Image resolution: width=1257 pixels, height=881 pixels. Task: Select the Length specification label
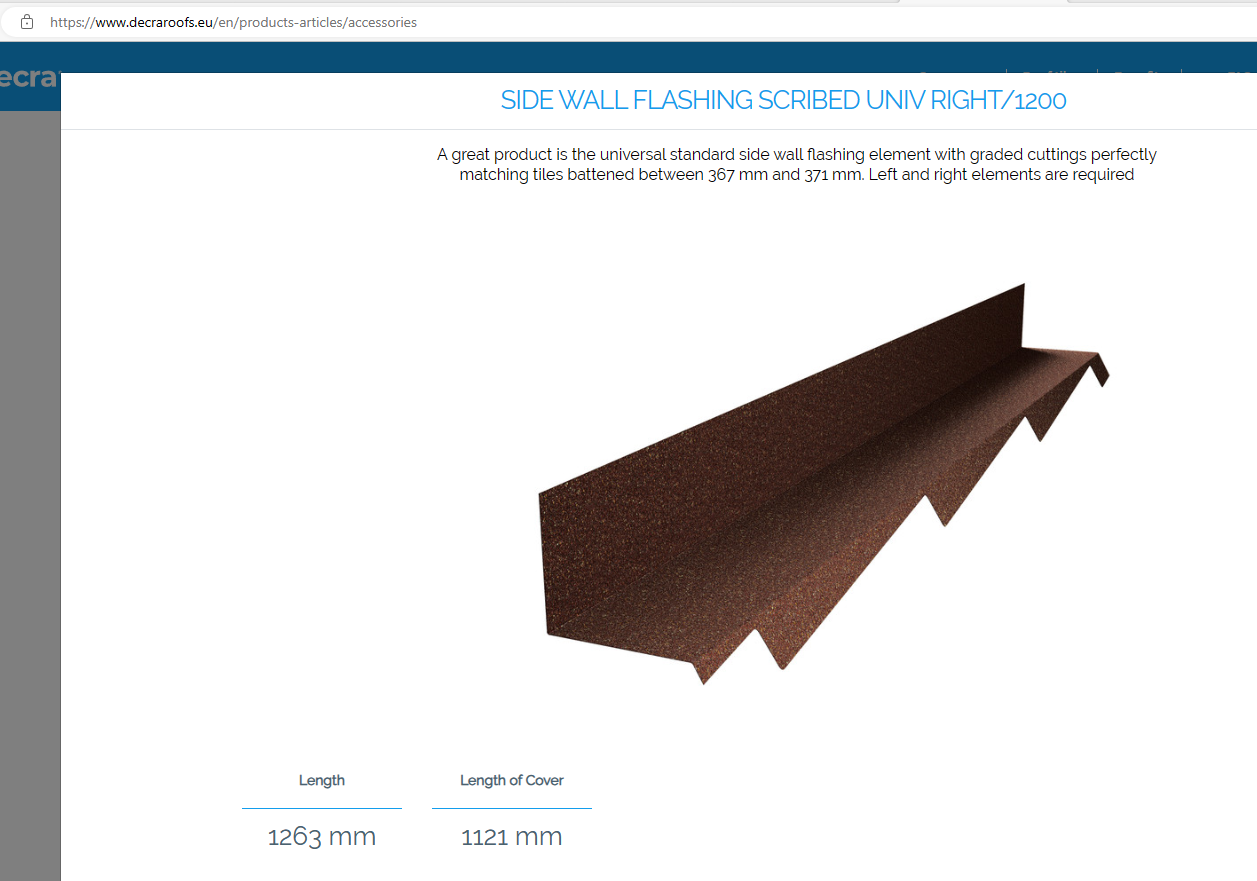(321, 780)
